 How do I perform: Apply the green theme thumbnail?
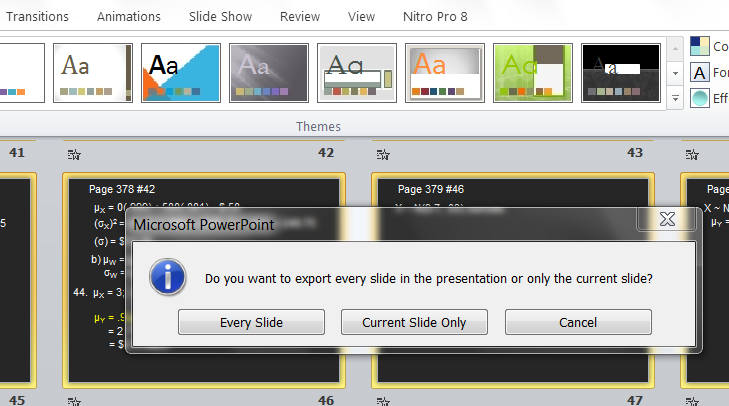point(533,73)
